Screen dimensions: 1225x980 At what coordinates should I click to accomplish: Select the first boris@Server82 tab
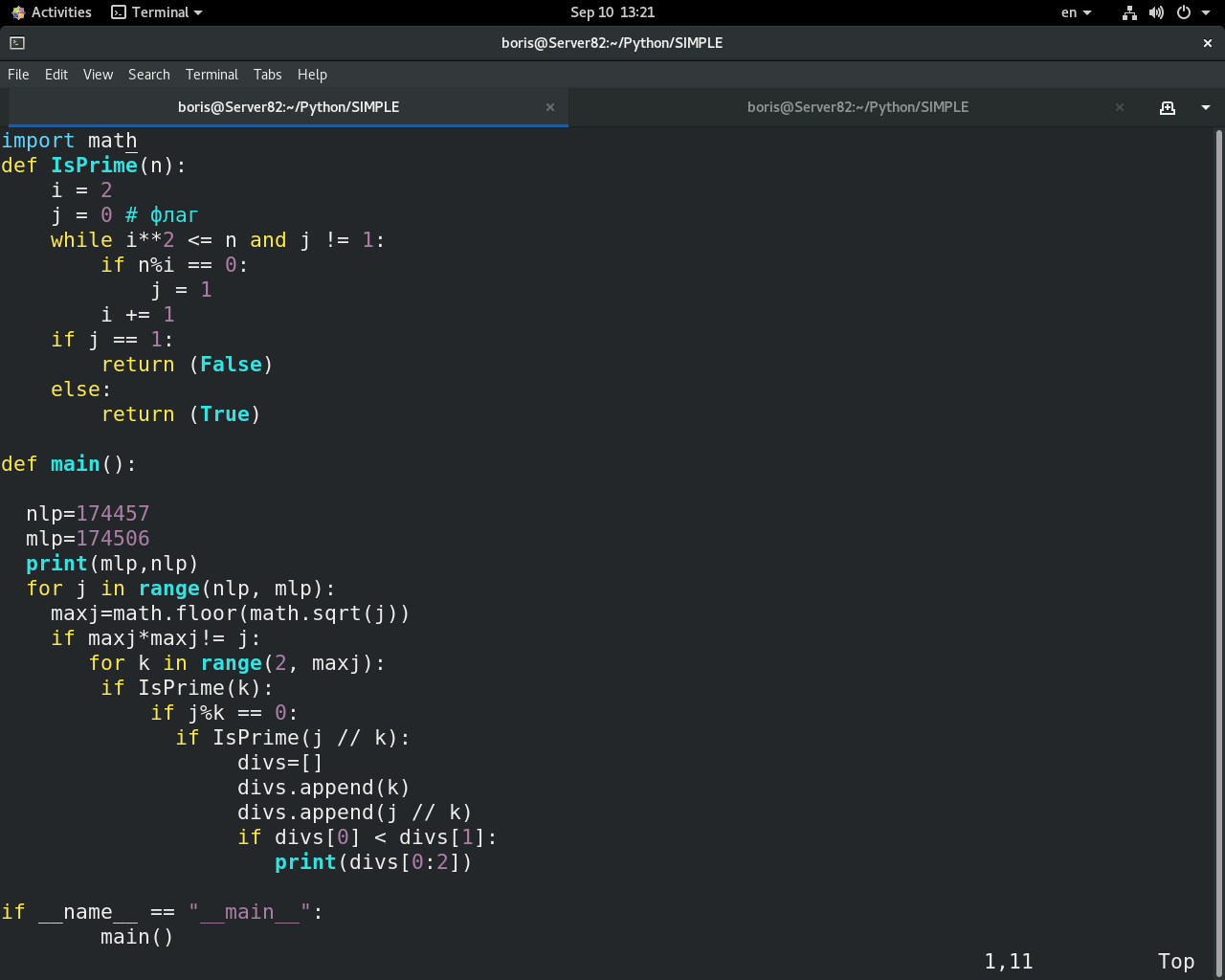coord(288,107)
